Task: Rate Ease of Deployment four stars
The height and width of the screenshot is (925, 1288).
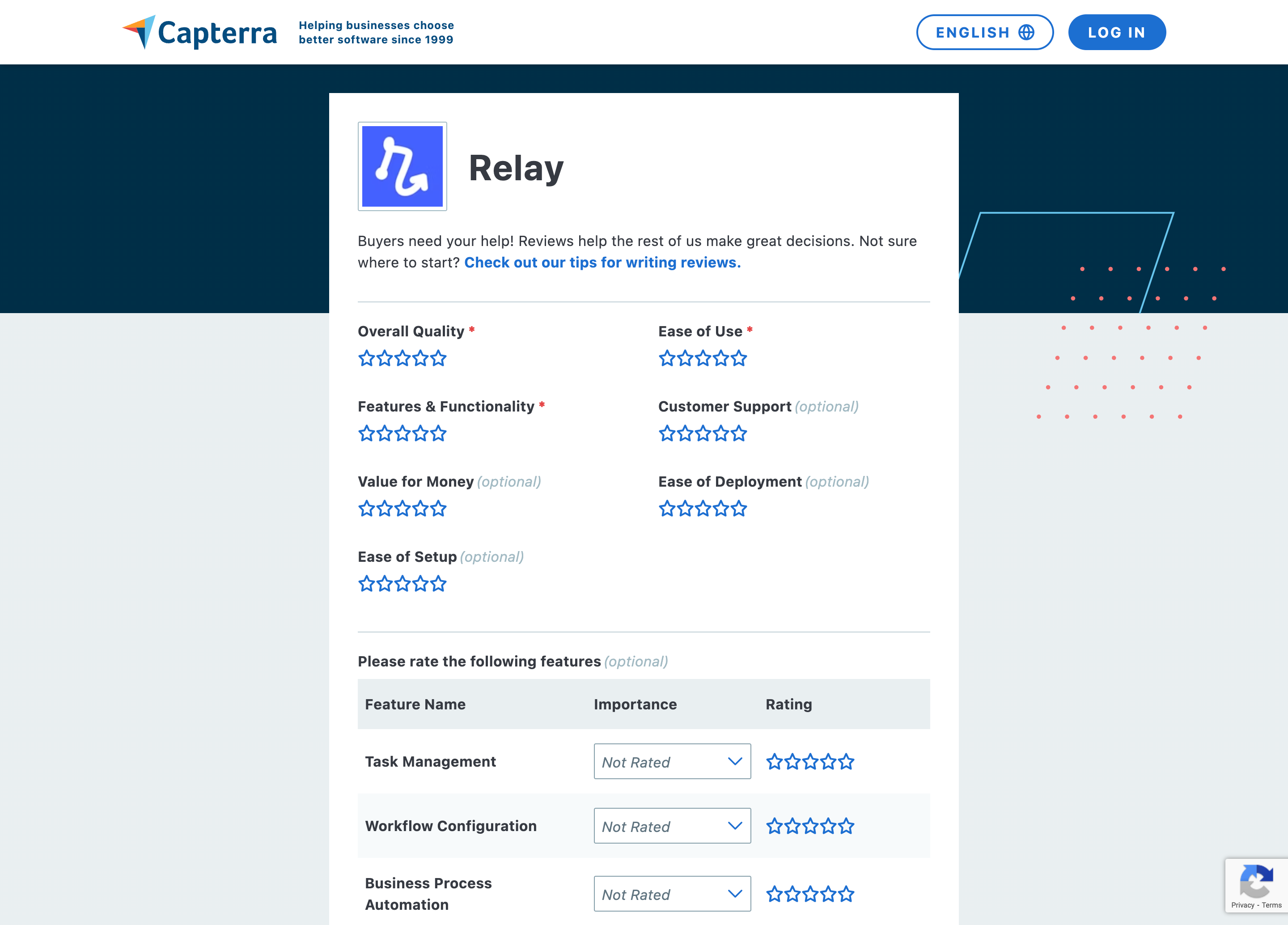Action: click(721, 509)
